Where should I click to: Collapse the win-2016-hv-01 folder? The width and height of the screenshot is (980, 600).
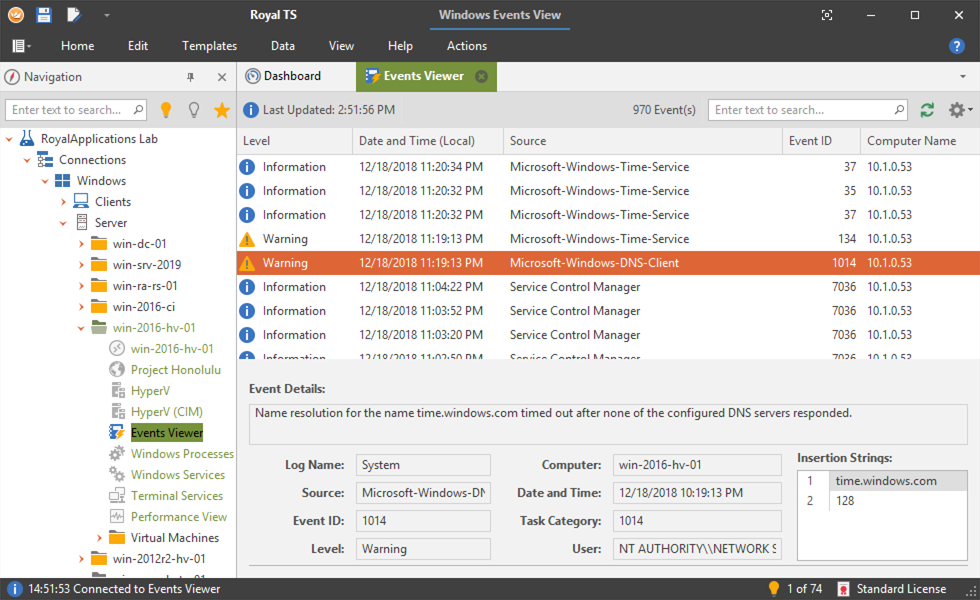click(81, 328)
